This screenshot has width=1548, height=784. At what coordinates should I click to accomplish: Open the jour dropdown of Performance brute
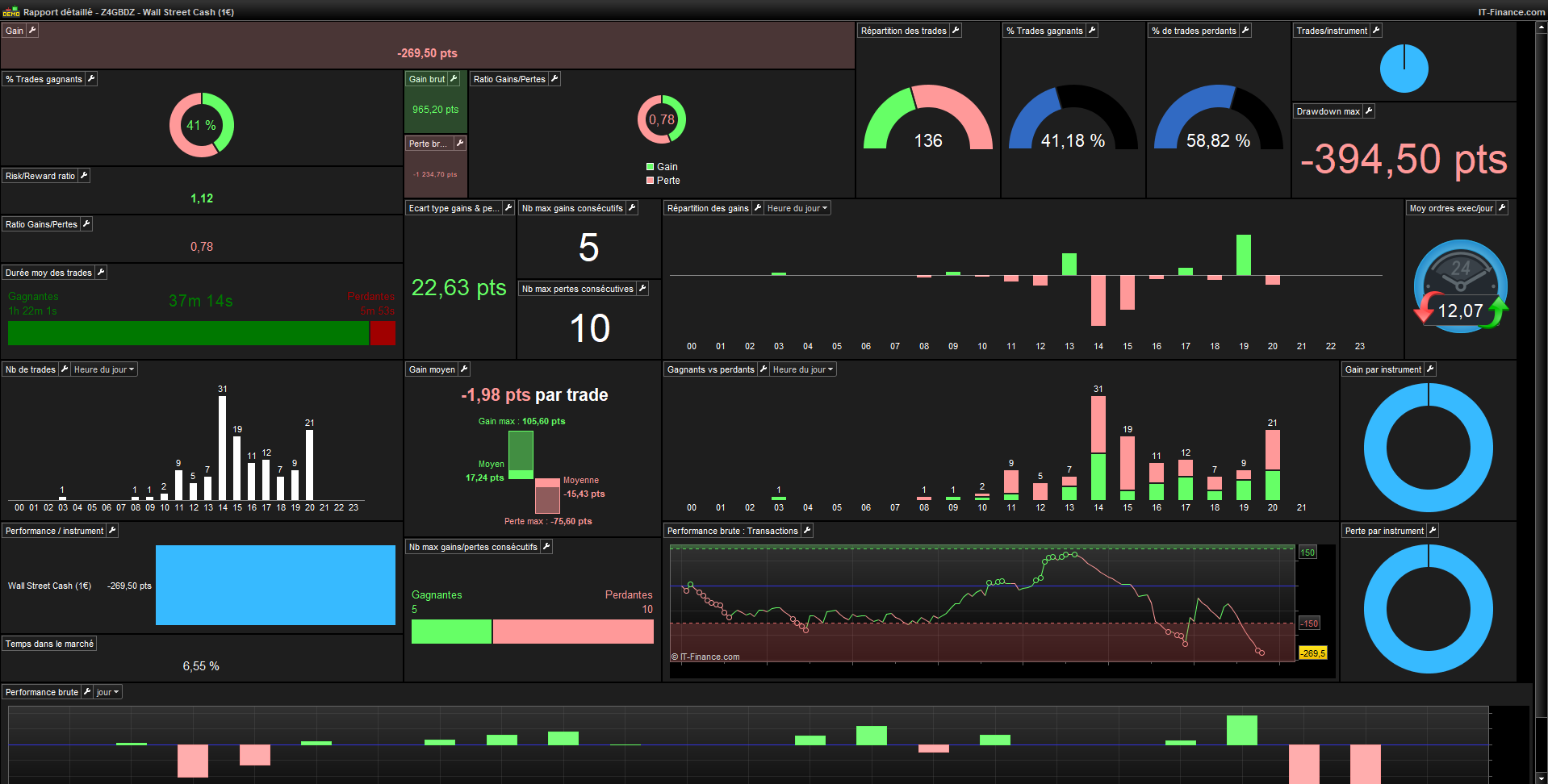click(107, 692)
